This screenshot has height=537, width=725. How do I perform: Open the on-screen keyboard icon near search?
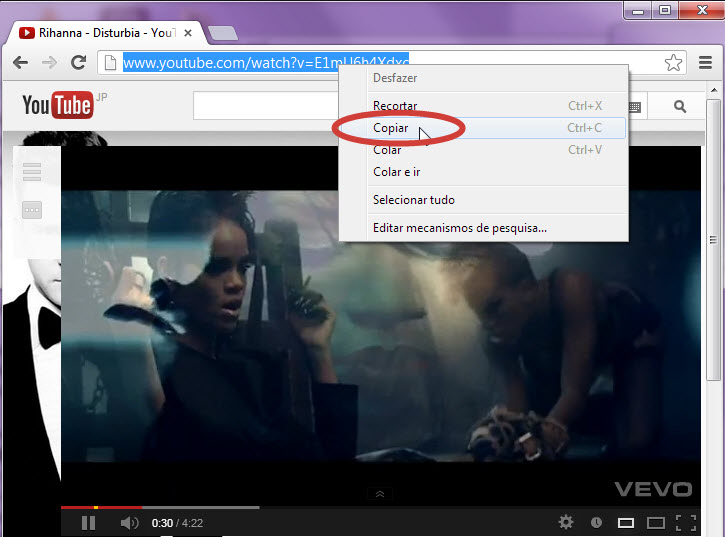point(635,107)
